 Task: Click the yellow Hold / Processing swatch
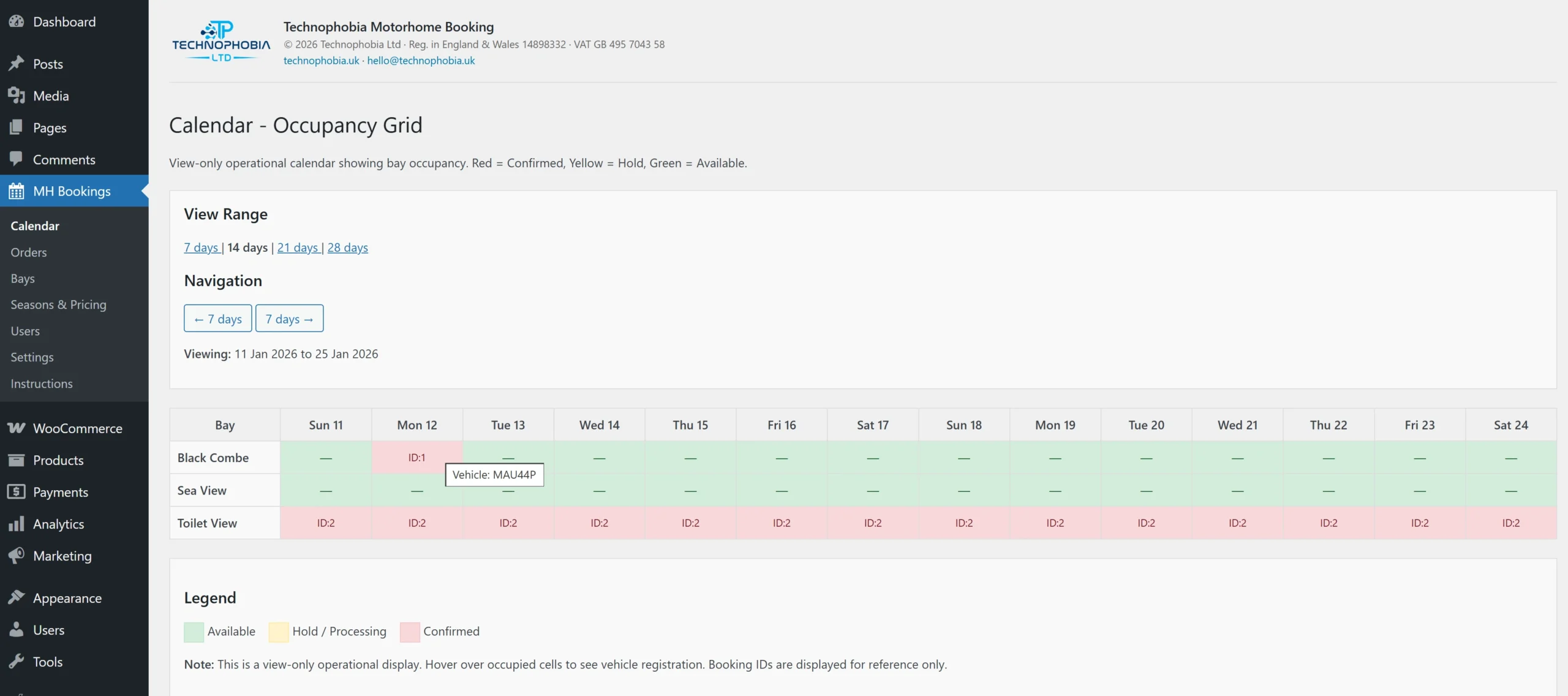[279, 632]
